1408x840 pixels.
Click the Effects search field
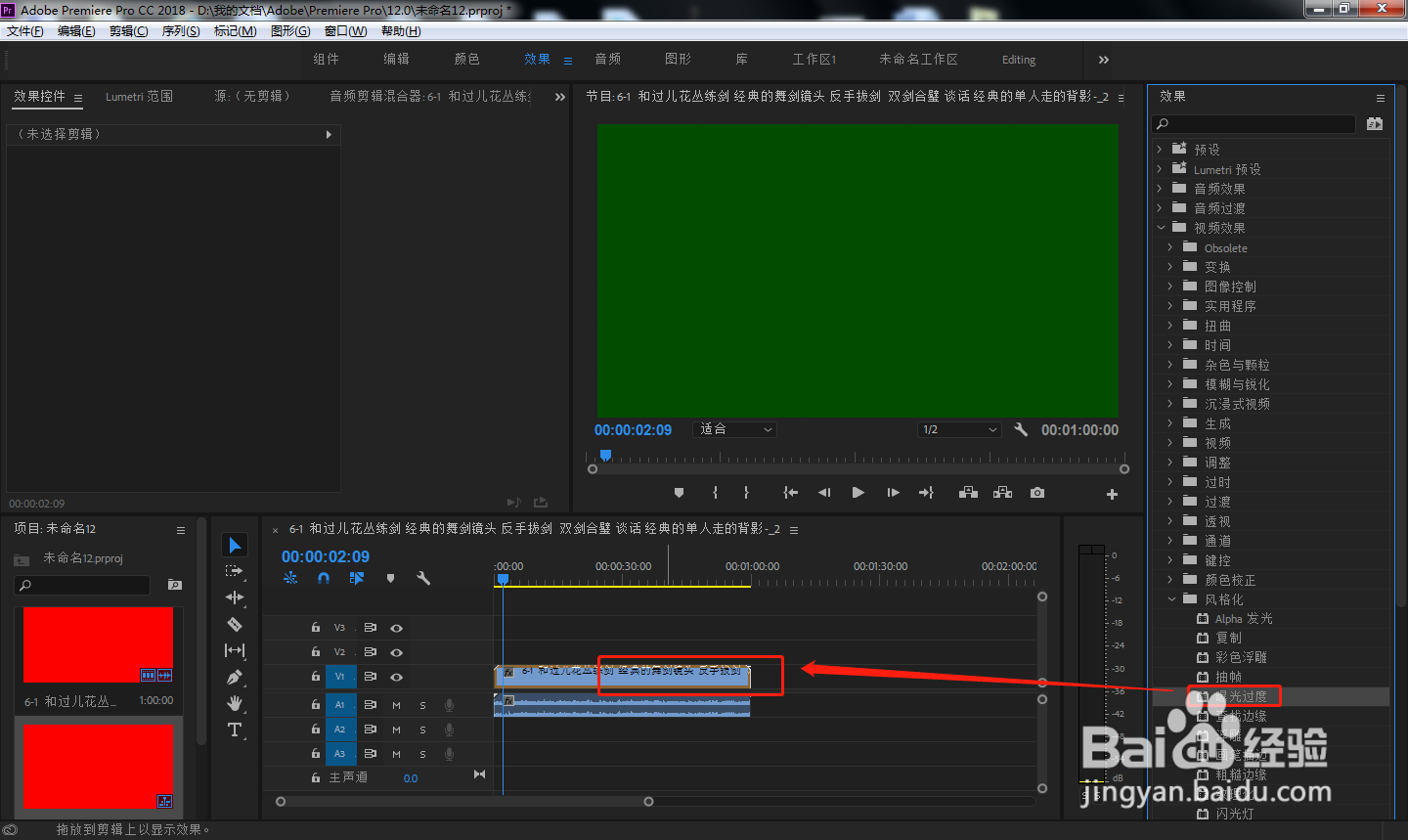(x=1255, y=123)
